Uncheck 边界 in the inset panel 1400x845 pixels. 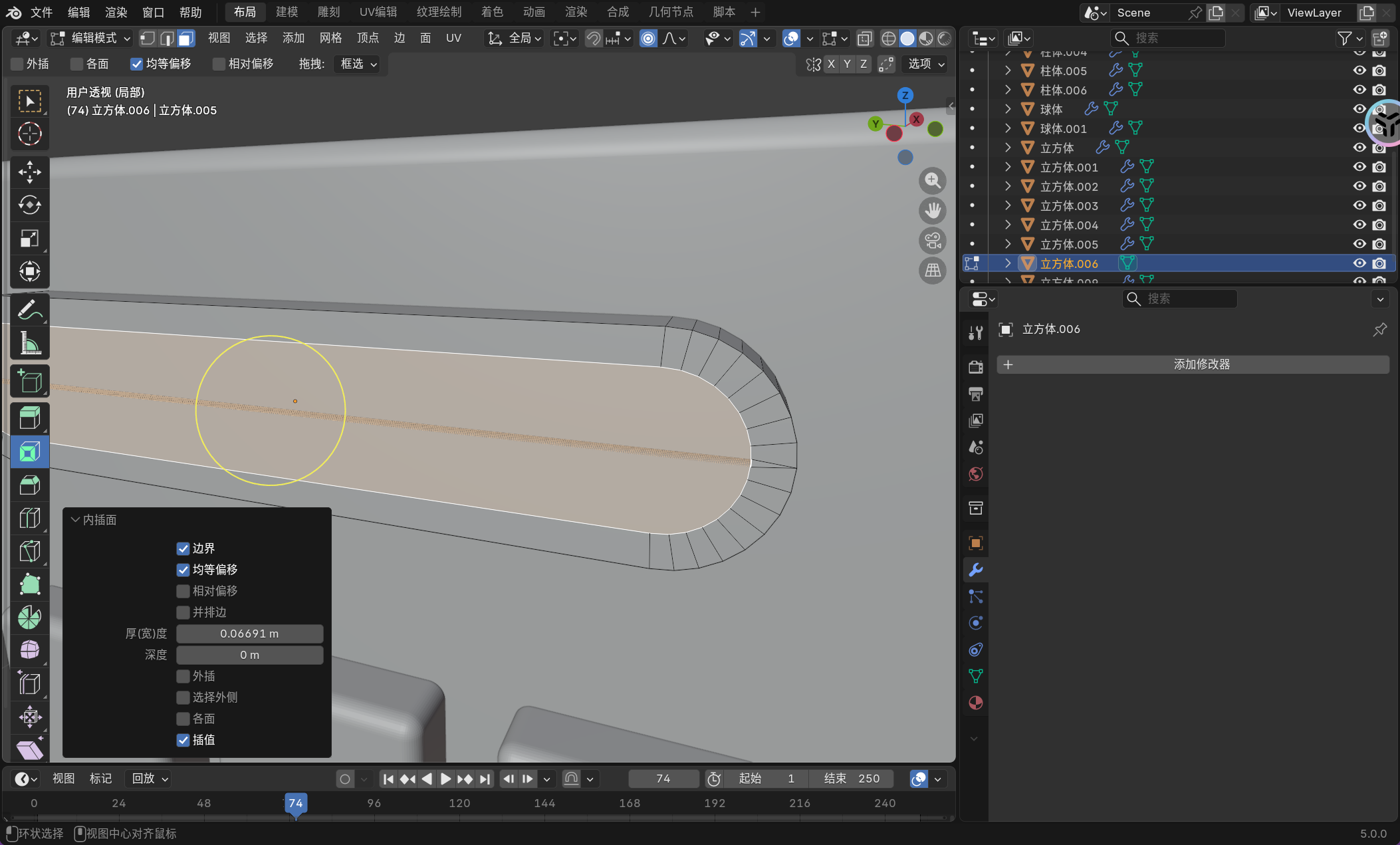(x=183, y=548)
